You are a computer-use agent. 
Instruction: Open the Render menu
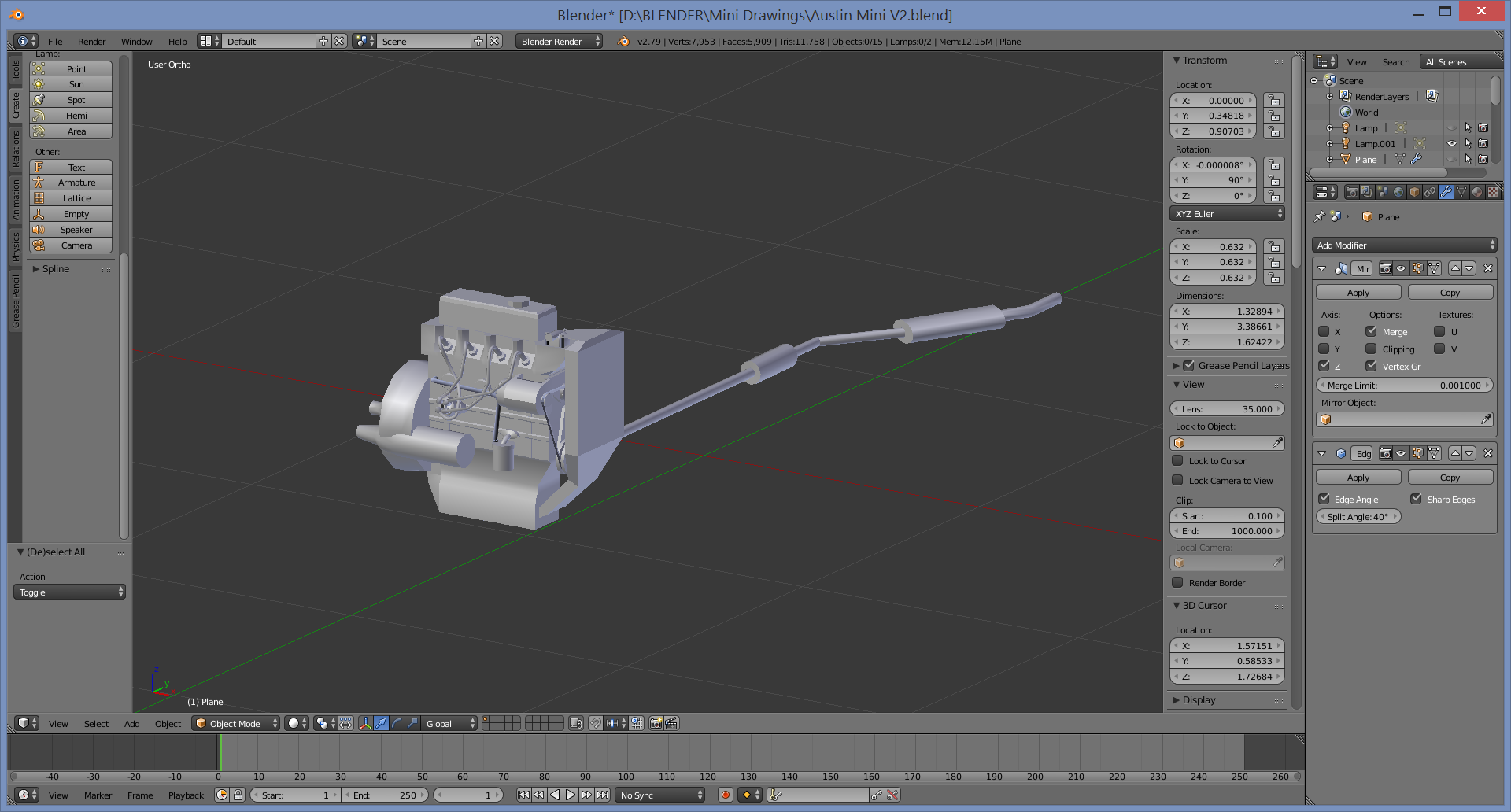pyautogui.click(x=91, y=42)
